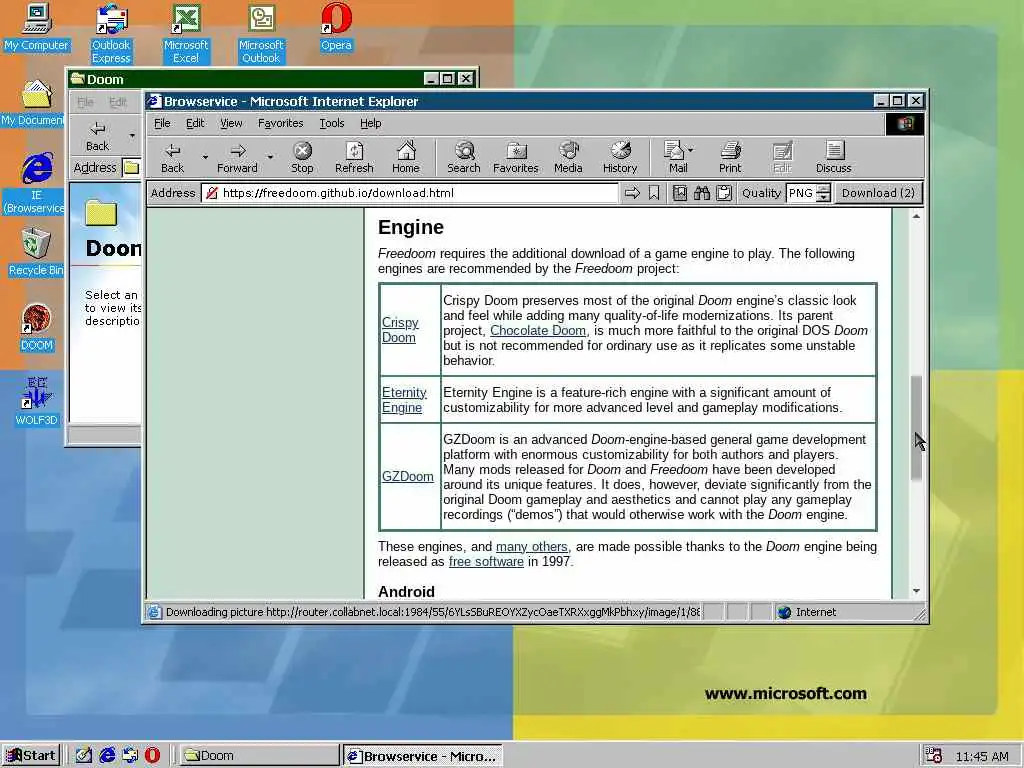Click the Back button in Internet Explorer toolbar
The height and width of the screenshot is (768, 1024).
click(172, 157)
